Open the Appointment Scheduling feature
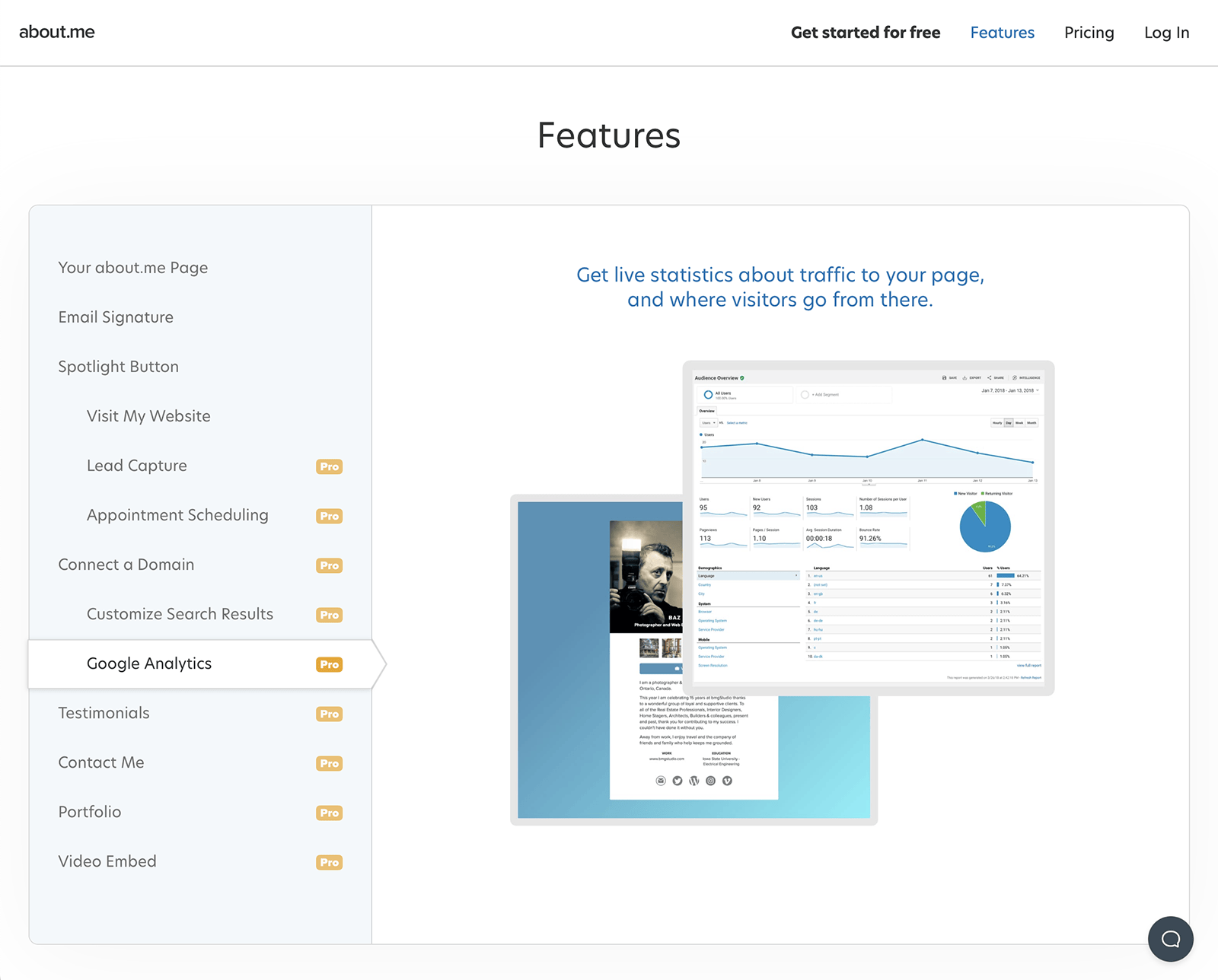Screen dimensions: 1218x980 pos(177,515)
